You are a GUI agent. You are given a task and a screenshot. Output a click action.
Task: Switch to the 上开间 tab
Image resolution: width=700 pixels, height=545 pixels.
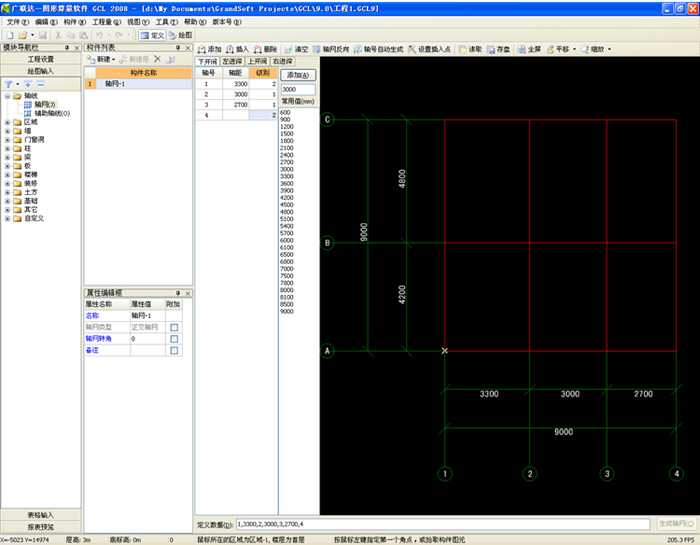(x=257, y=62)
